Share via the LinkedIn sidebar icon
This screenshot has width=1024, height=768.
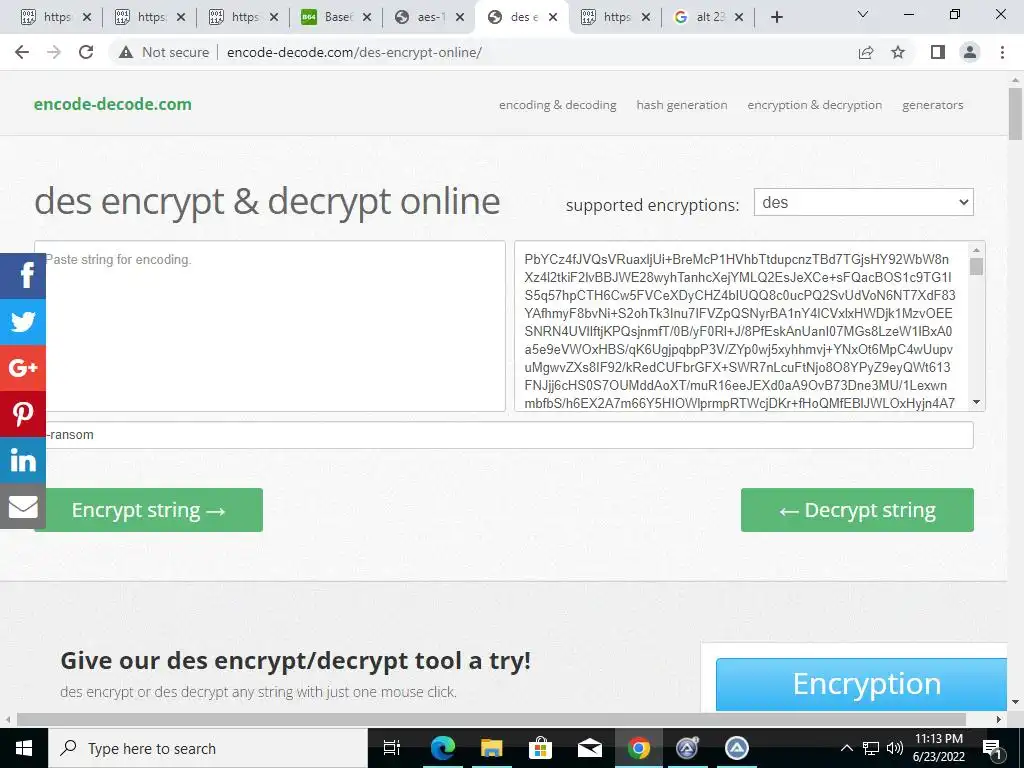point(23,460)
